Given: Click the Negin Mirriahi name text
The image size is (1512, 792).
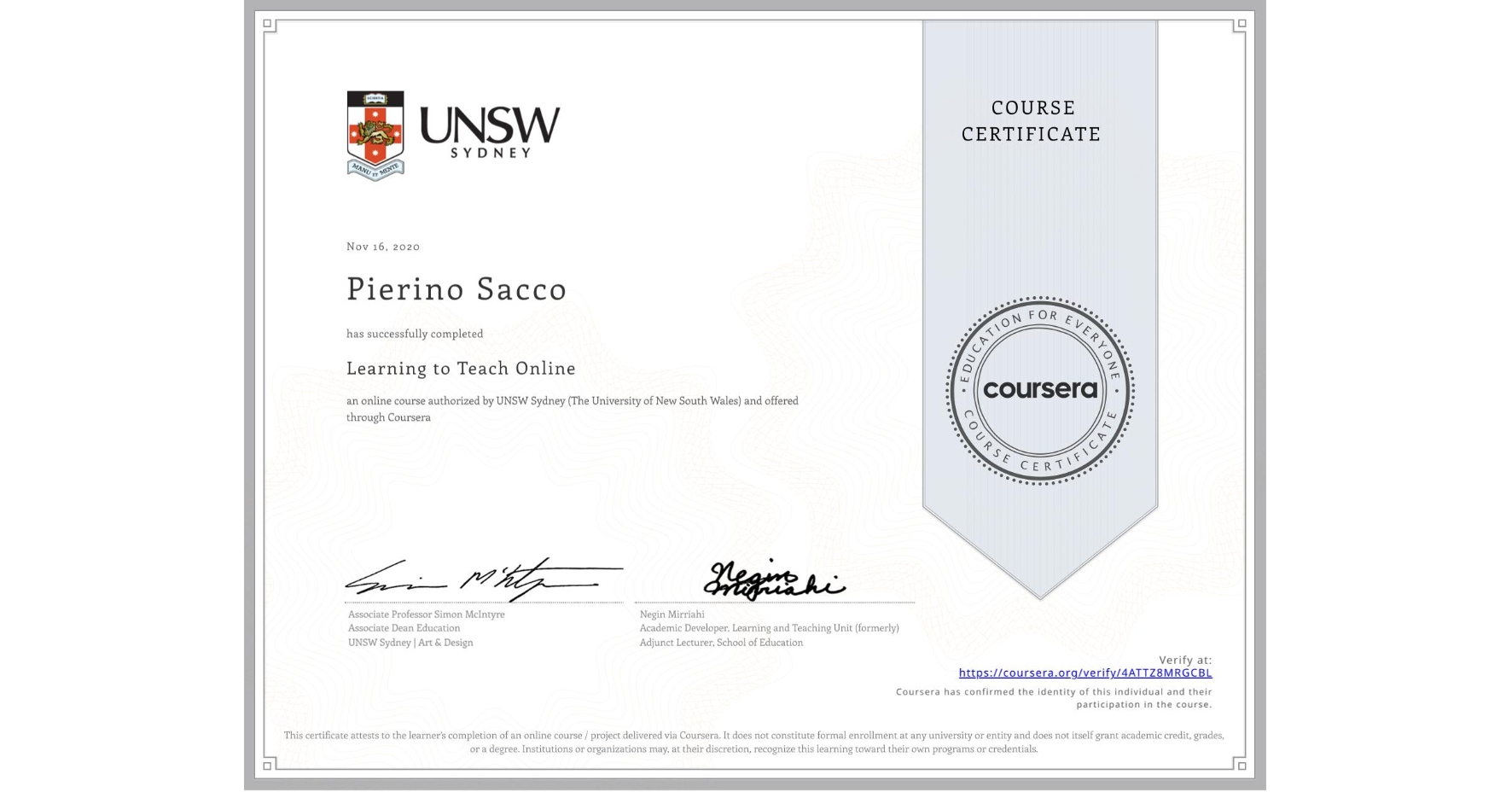Looking at the screenshot, I should (672, 614).
